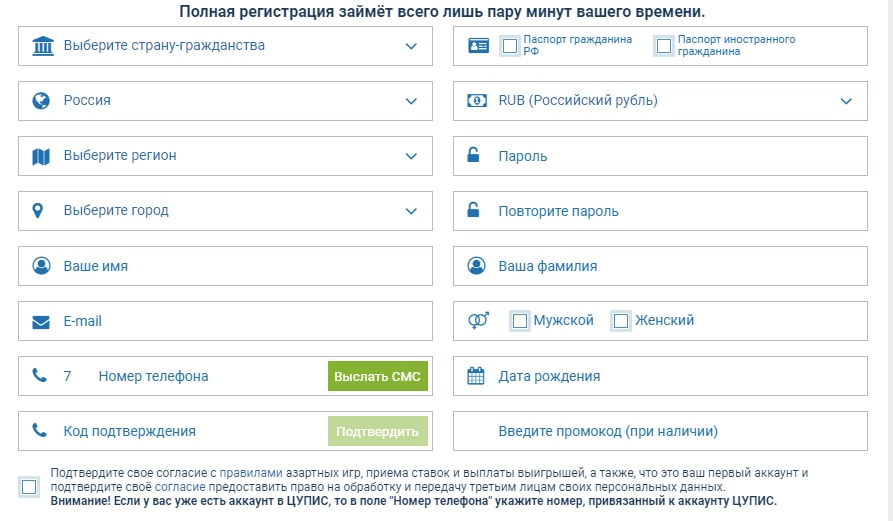The height and width of the screenshot is (521, 893).
Task: Click the map icon beside Выберите регион
Action: click(x=41, y=156)
